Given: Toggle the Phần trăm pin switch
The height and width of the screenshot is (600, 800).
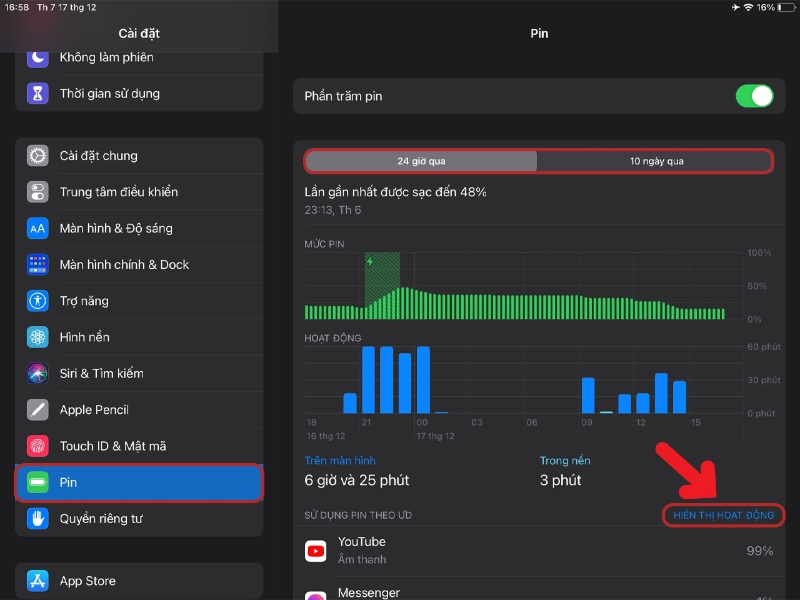Looking at the screenshot, I should [754, 96].
